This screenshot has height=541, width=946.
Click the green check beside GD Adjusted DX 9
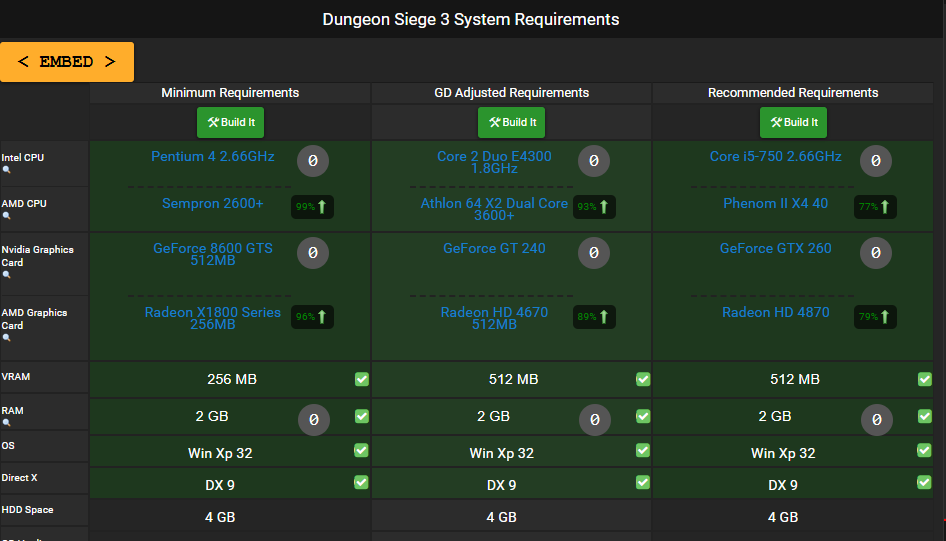[x=643, y=482]
